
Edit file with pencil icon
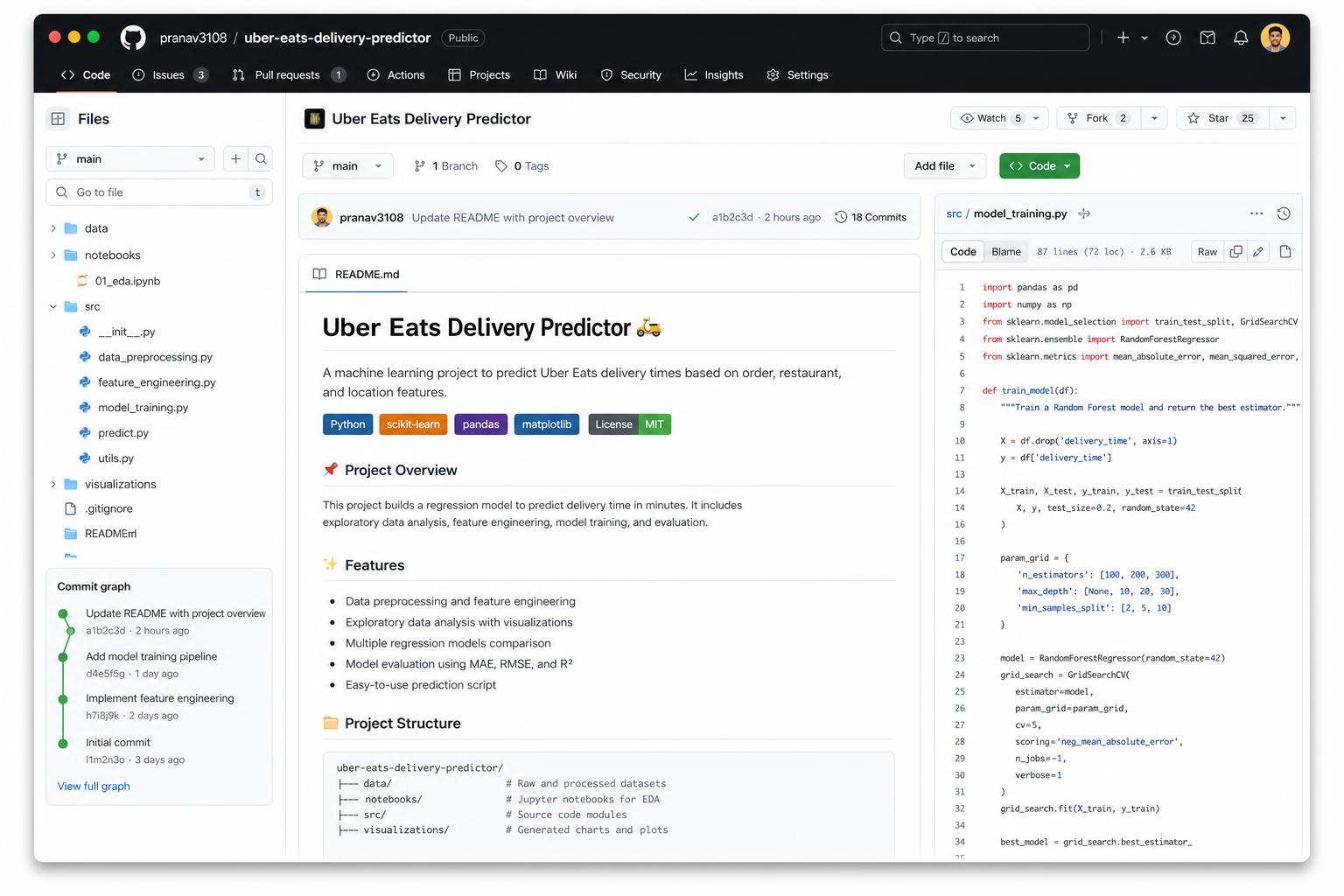click(x=1257, y=252)
